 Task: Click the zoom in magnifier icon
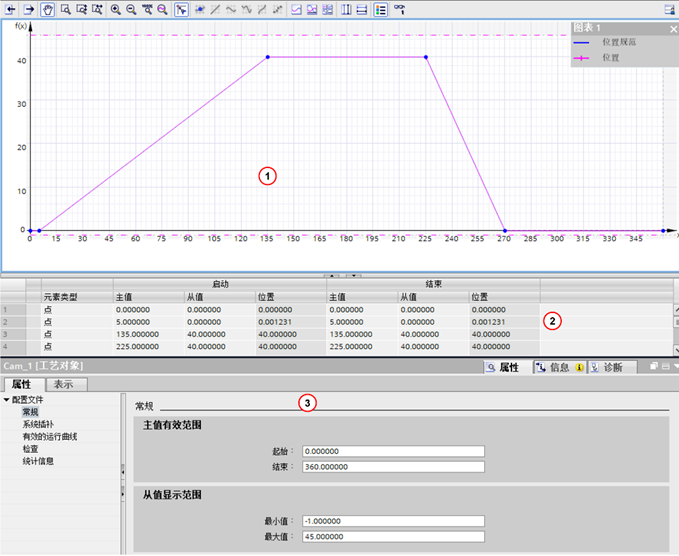tap(115, 9)
